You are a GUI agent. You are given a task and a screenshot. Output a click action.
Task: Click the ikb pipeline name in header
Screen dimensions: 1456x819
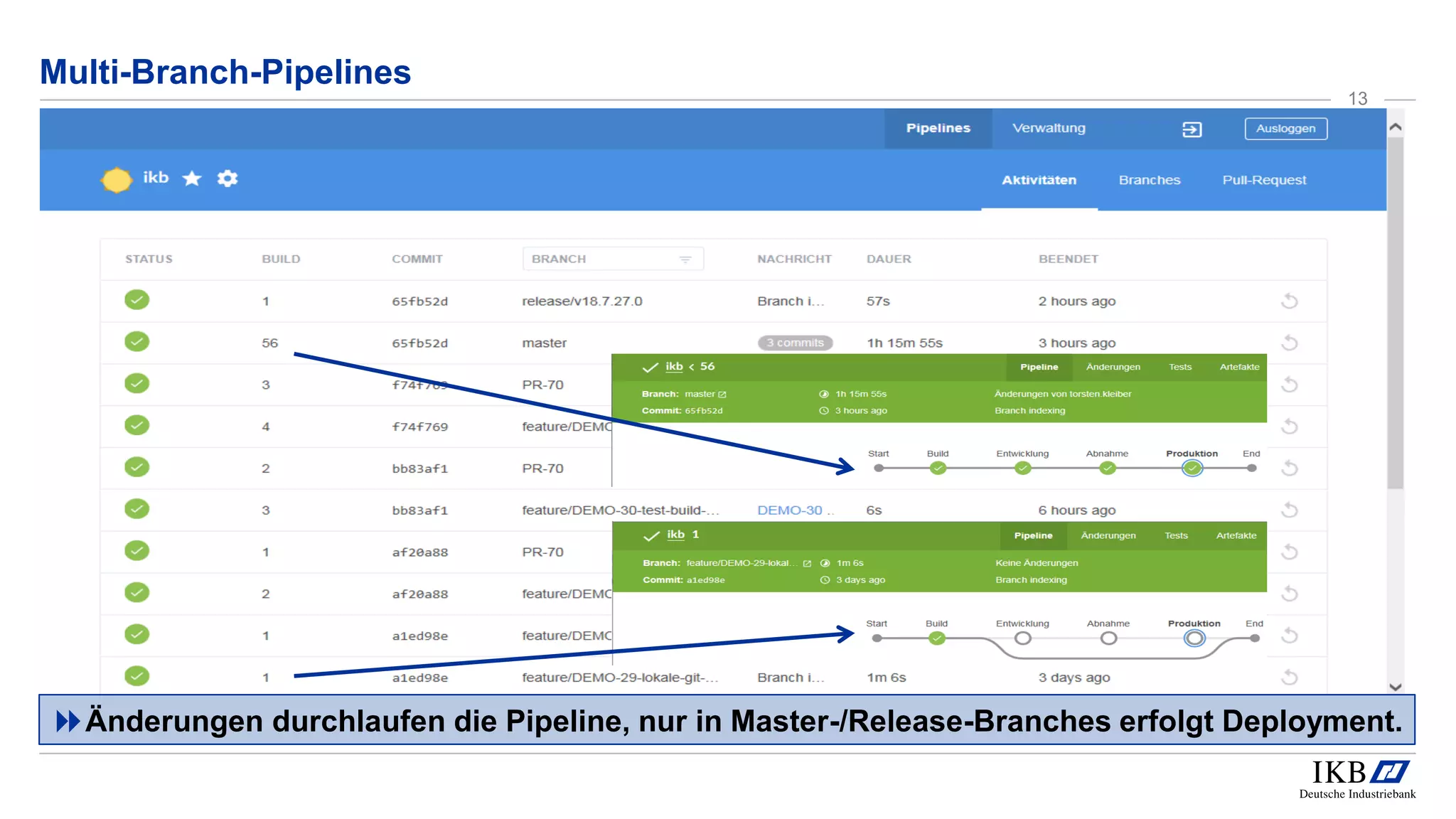156,178
